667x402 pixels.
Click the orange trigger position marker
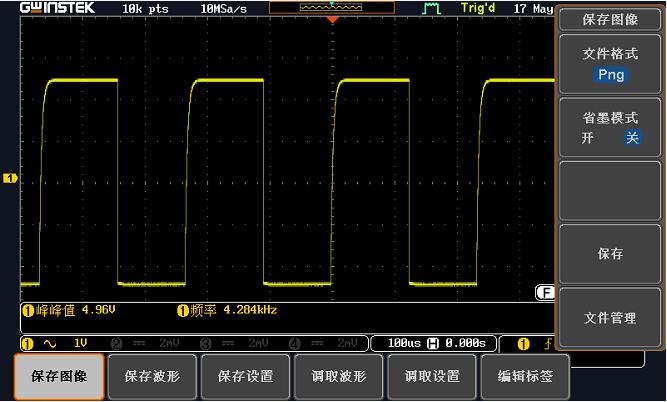tap(333, 19)
